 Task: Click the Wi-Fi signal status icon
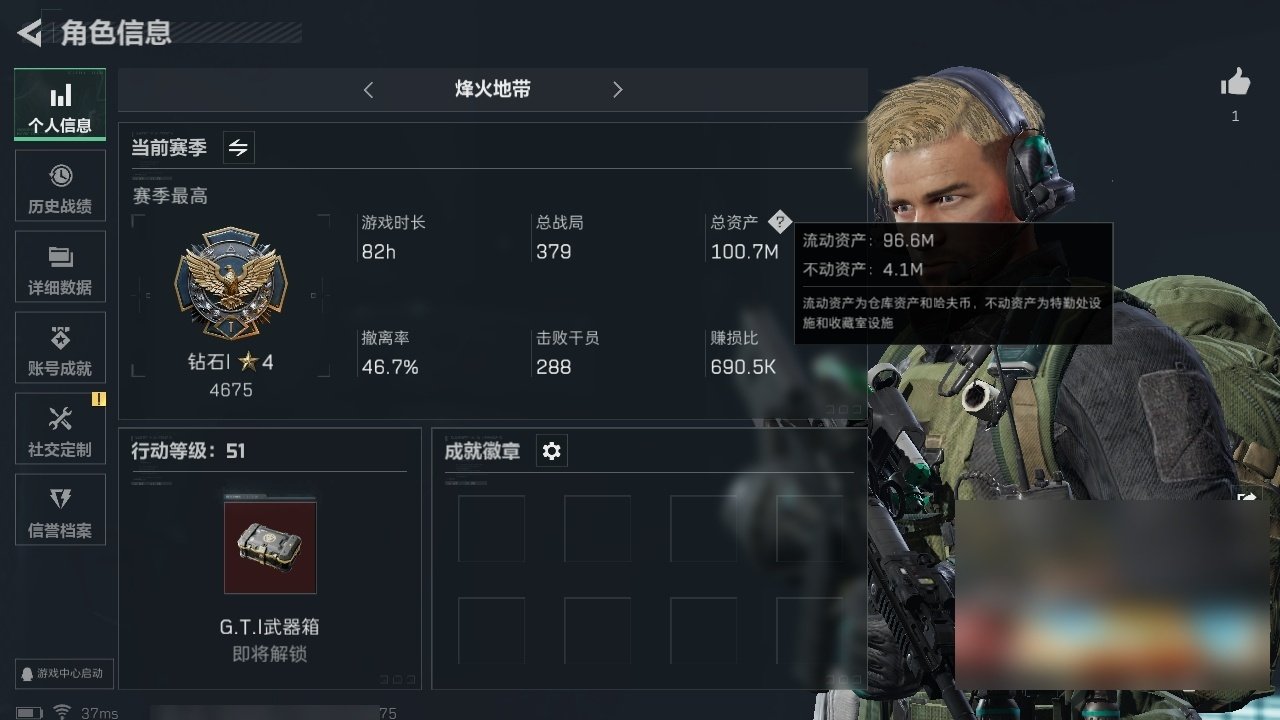click(x=62, y=712)
